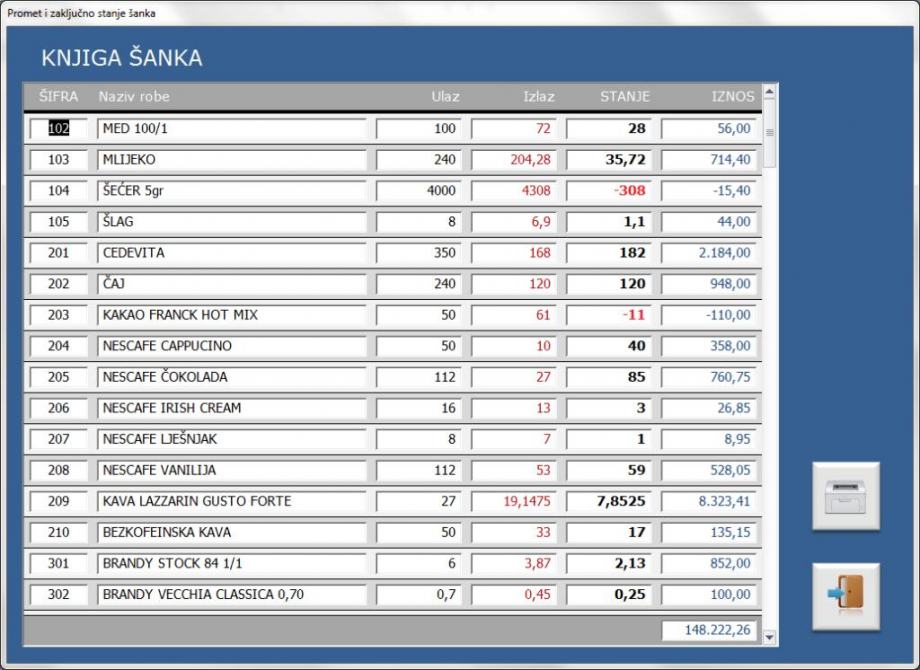Click the Ulaz column header
Image resolution: width=920 pixels, height=670 pixels.
pos(445,96)
